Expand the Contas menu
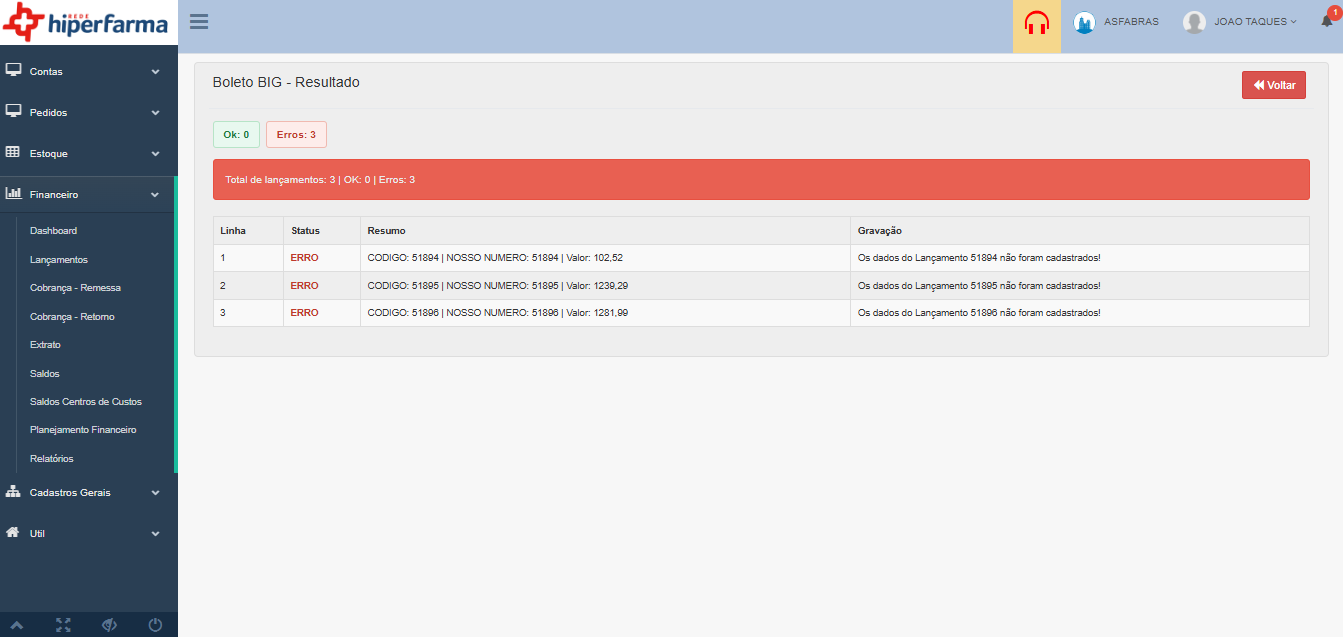 [88, 72]
